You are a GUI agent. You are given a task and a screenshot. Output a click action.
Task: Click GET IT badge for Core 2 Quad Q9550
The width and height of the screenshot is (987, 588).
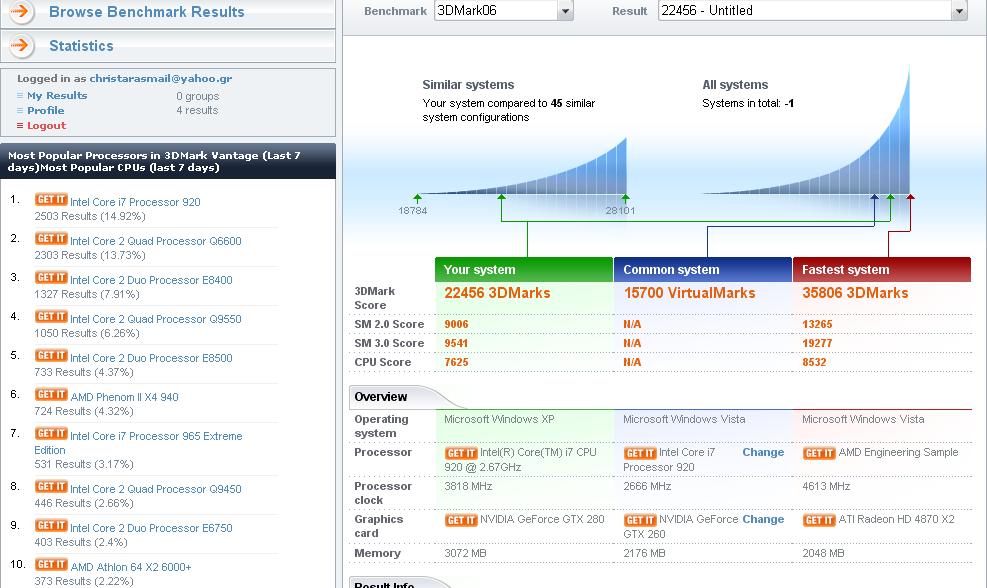coord(51,317)
